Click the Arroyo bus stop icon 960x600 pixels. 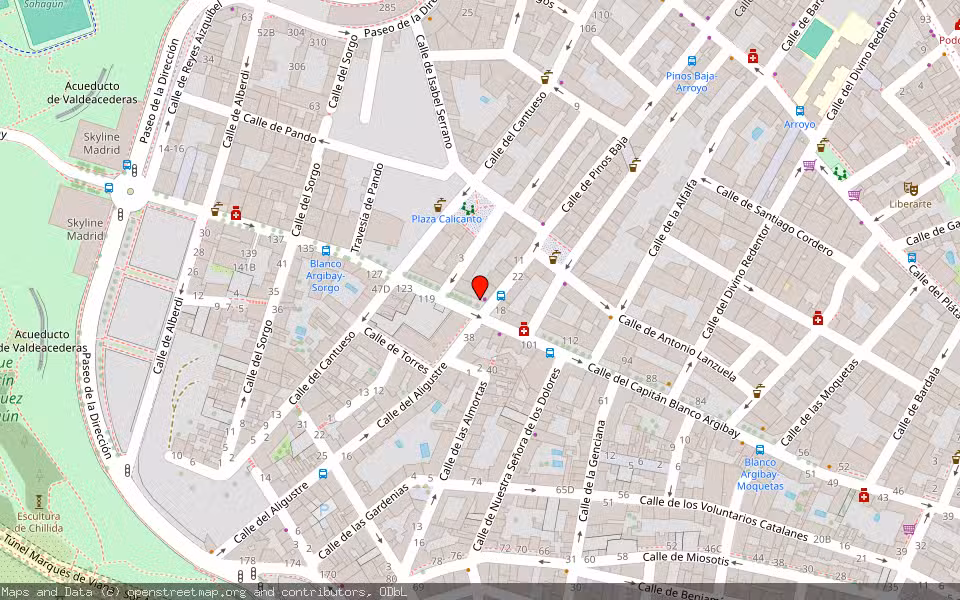coord(800,111)
